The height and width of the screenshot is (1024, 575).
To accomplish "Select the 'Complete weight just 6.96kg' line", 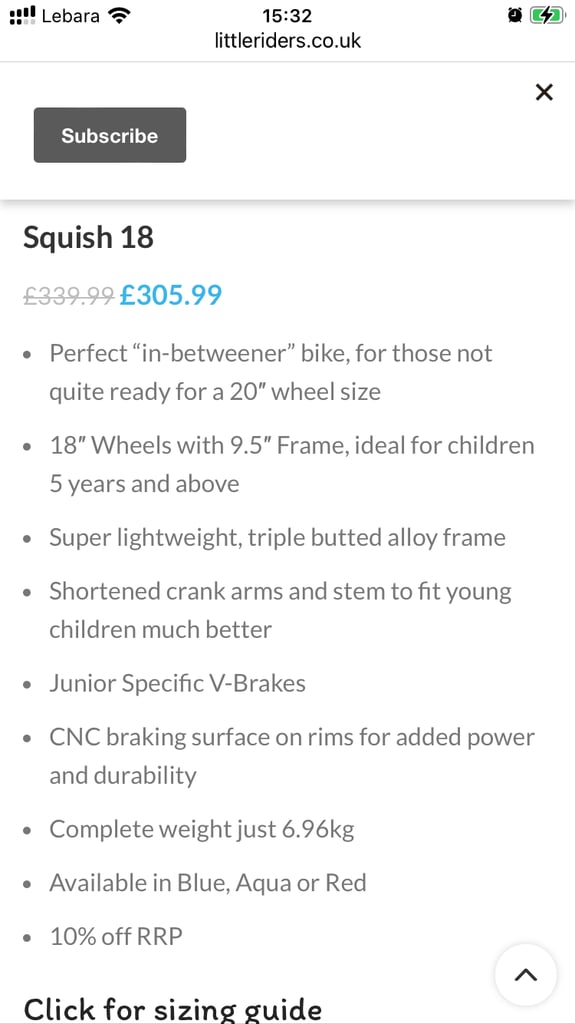I will tap(202, 829).
